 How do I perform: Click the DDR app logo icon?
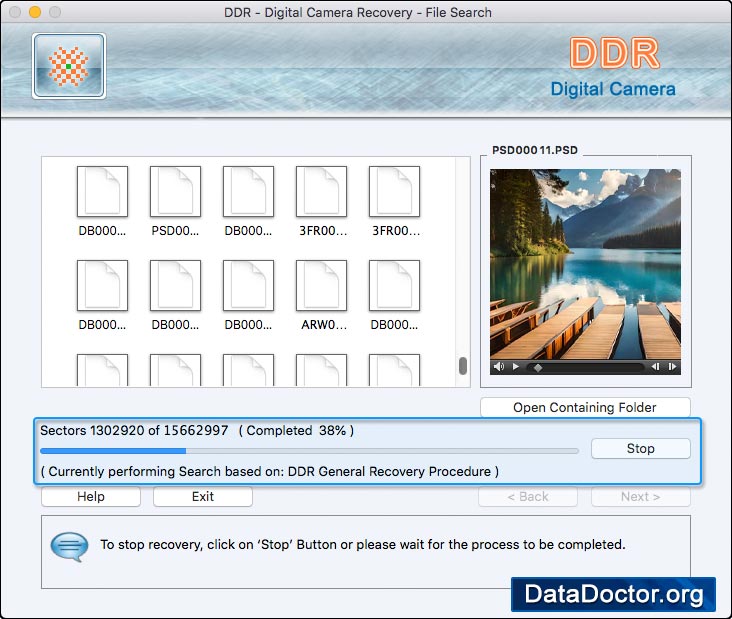coord(69,66)
